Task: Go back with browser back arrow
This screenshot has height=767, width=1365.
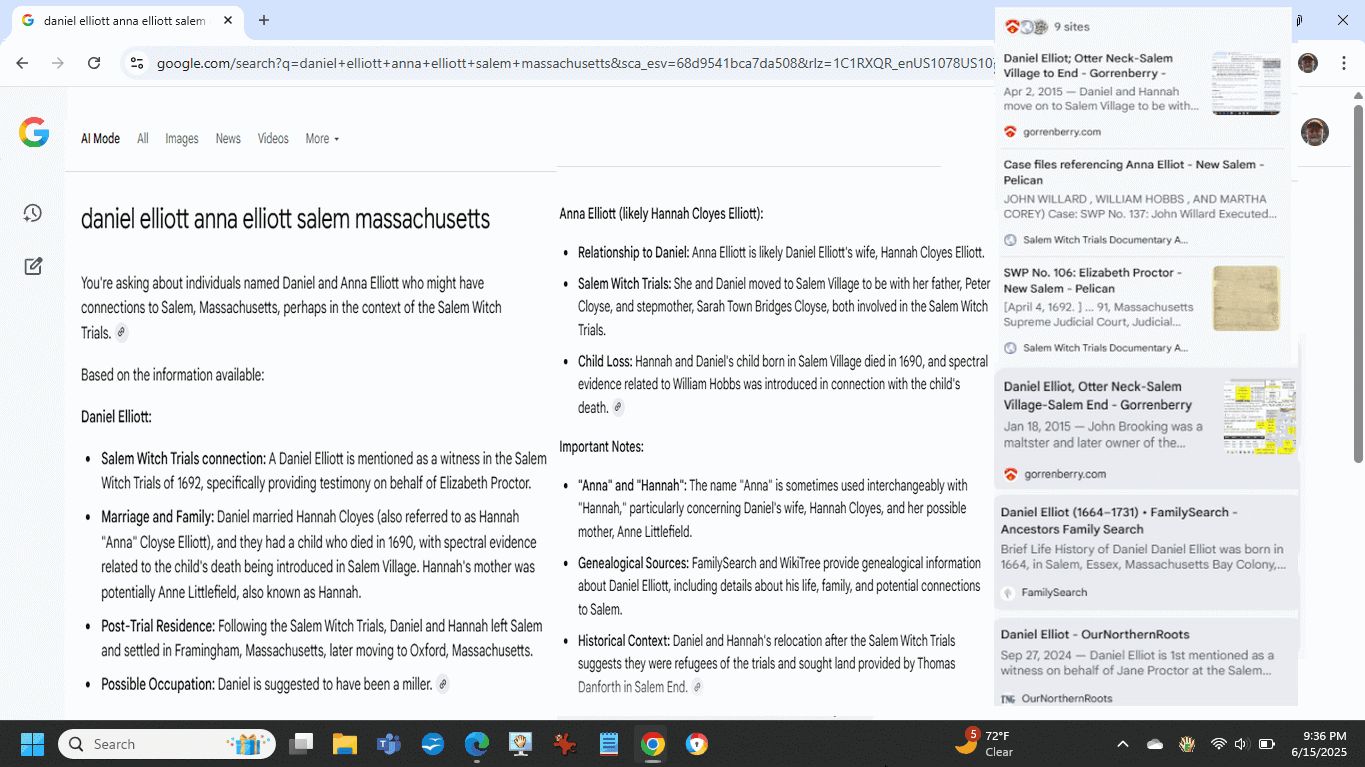Action: (22, 63)
